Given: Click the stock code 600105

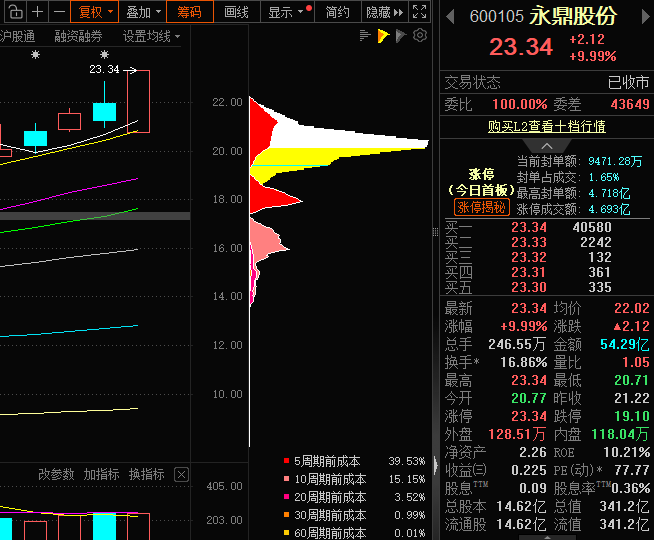Looking at the screenshot, I should coord(496,17).
